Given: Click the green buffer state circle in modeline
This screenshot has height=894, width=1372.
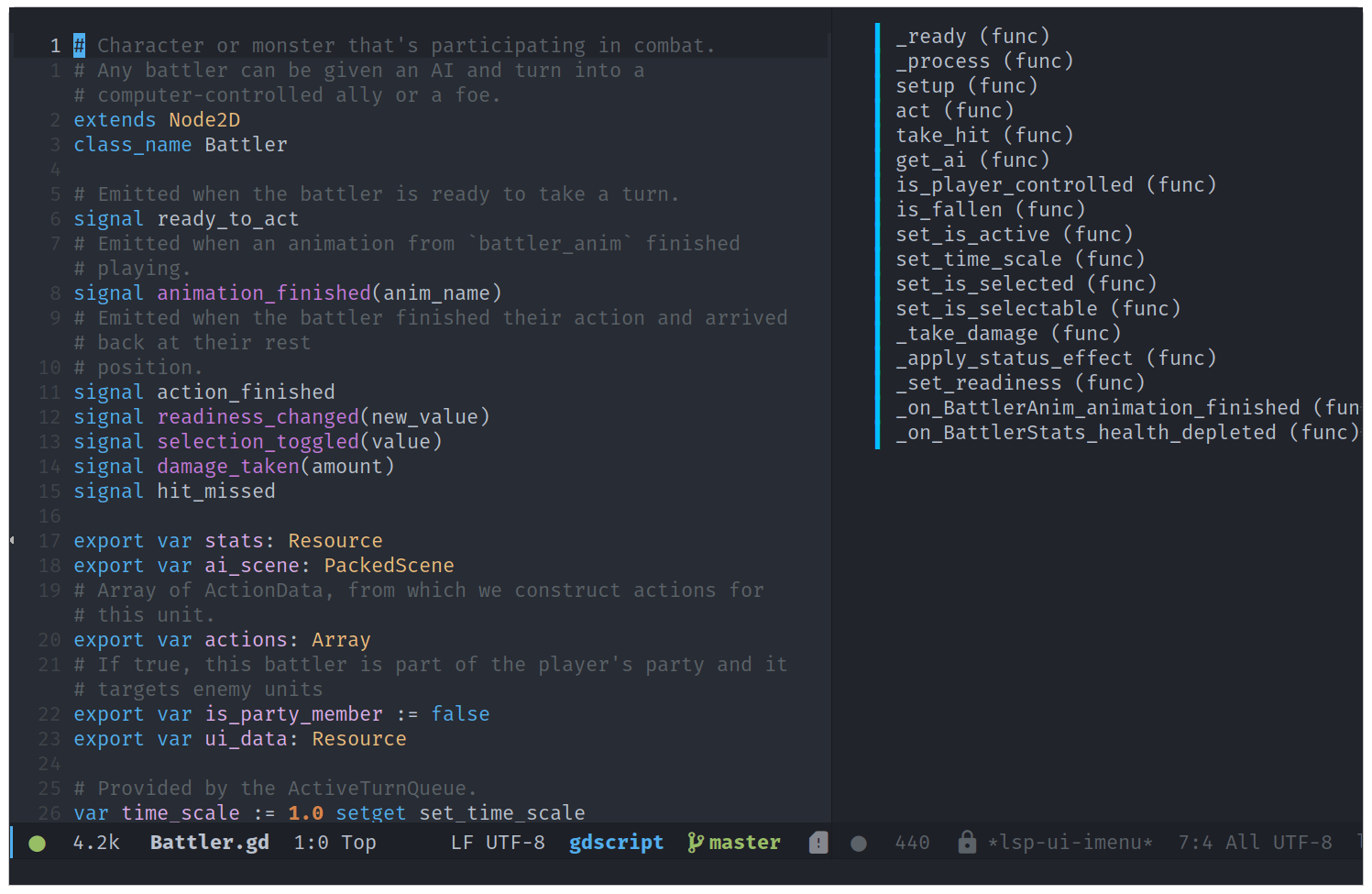Looking at the screenshot, I should [37, 844].
